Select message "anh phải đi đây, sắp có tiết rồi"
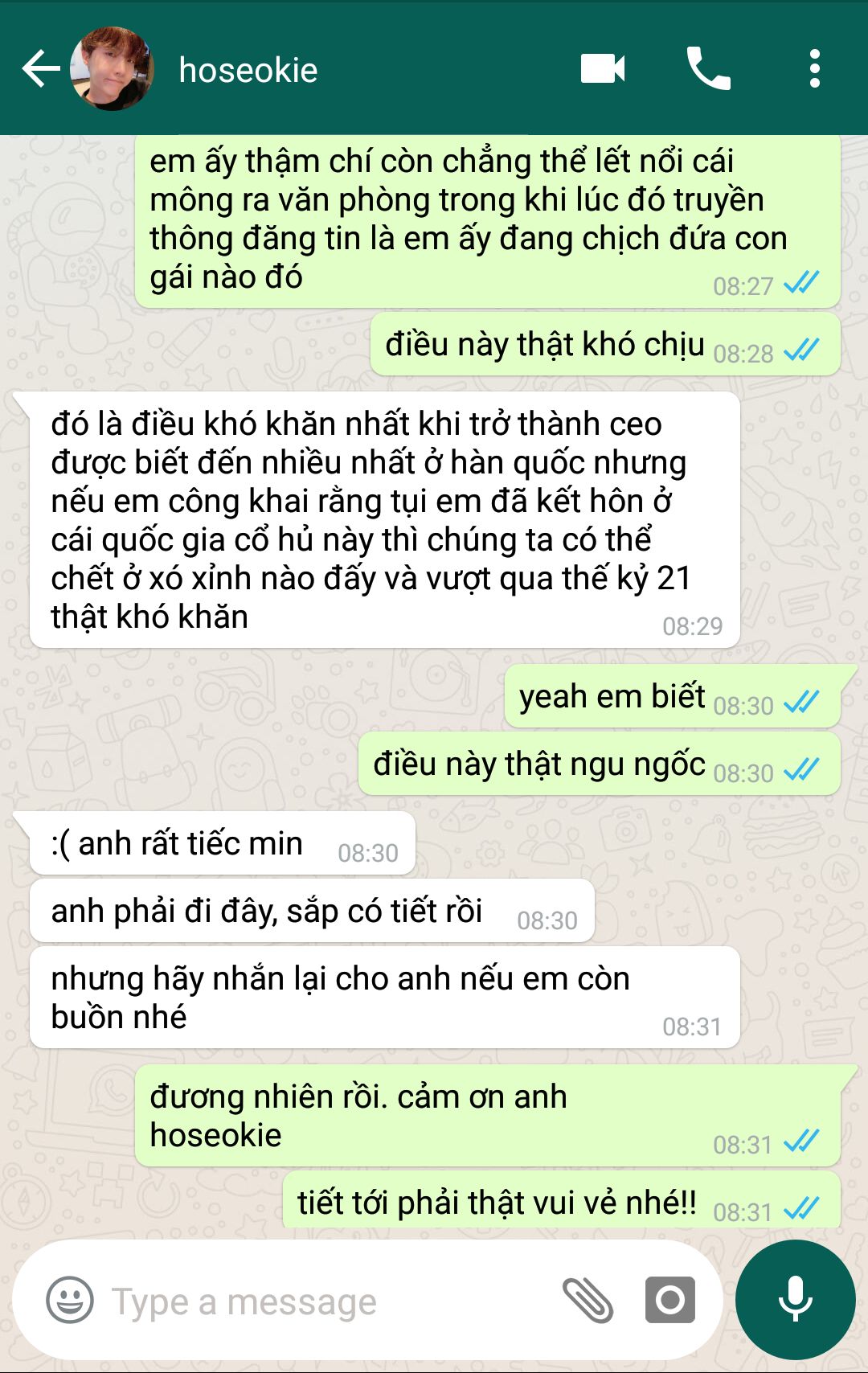Viewport: 868px width, 1373px height. pos(312,912)
